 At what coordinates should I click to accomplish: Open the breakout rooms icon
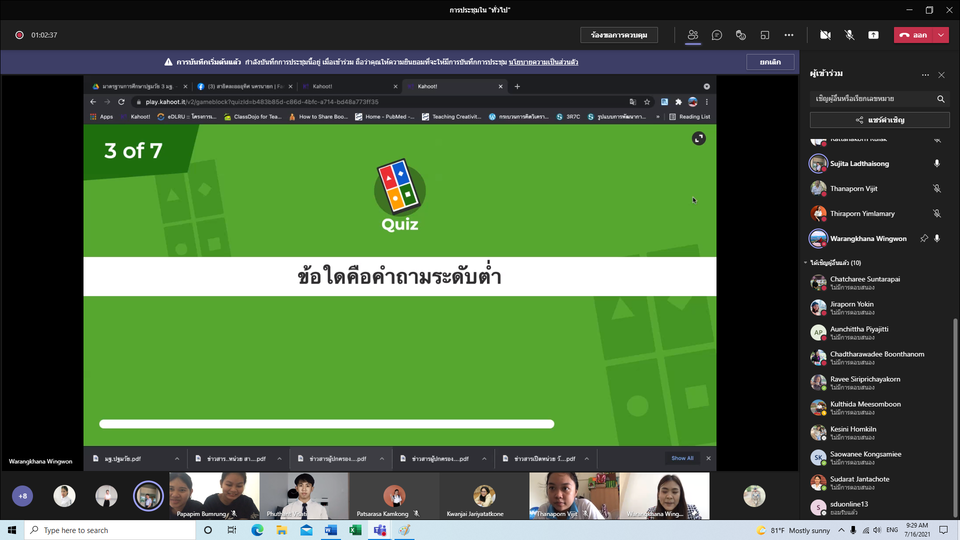(x=765, y=35)
